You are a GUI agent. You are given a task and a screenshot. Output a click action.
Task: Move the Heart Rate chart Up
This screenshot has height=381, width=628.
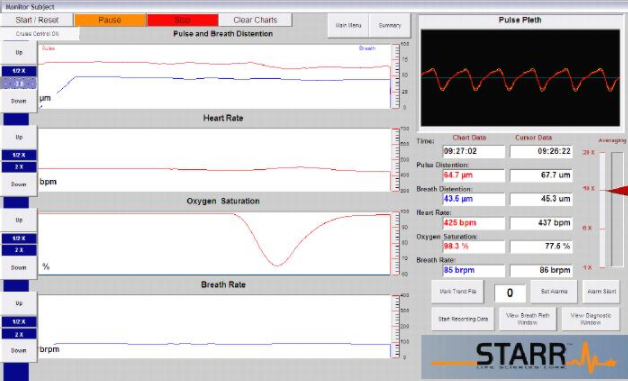19,137
